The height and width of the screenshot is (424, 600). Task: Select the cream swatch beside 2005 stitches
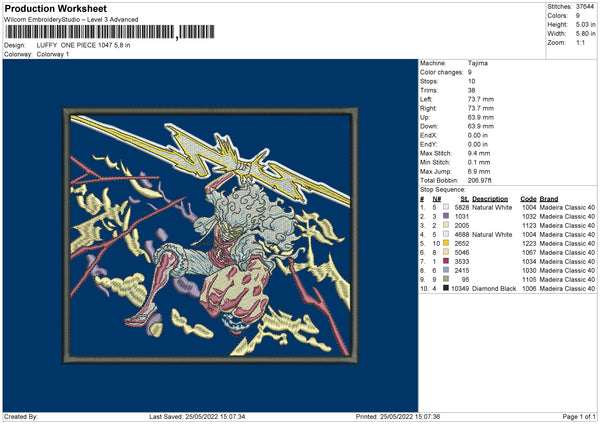[x=446, y=225]
